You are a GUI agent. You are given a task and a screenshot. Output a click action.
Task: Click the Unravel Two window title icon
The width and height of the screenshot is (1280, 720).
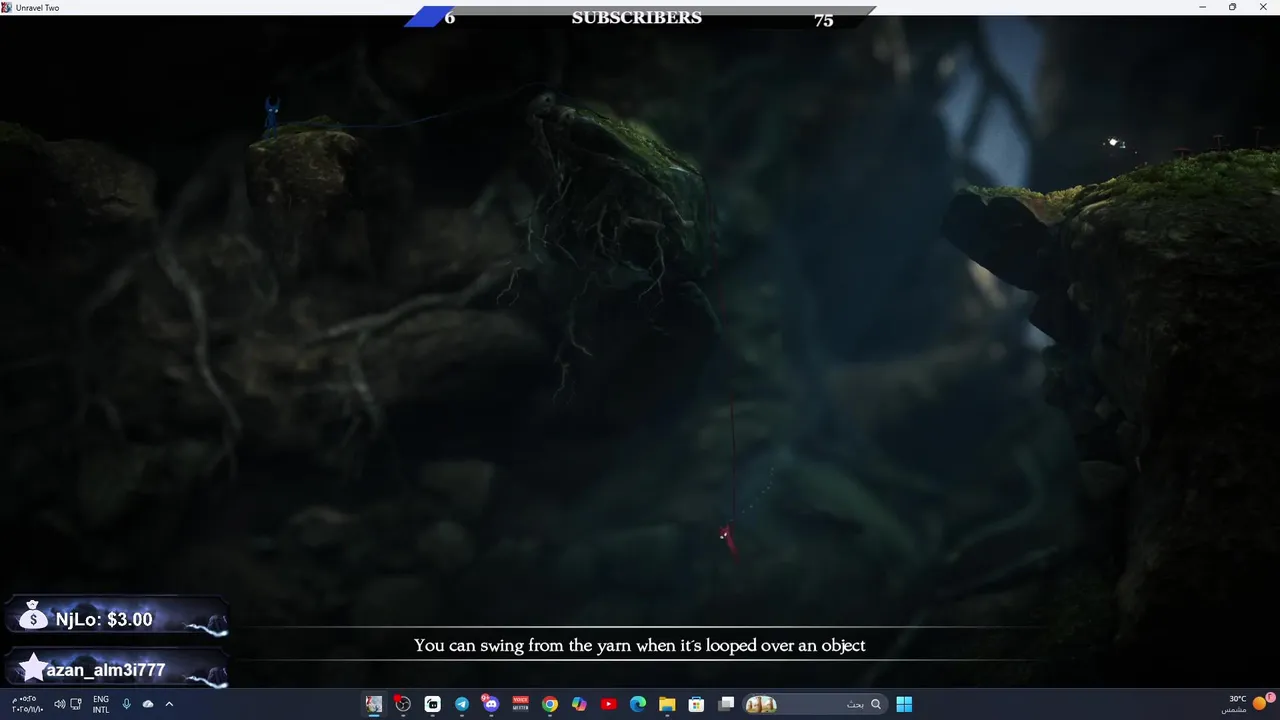click(x=8, y=7)
